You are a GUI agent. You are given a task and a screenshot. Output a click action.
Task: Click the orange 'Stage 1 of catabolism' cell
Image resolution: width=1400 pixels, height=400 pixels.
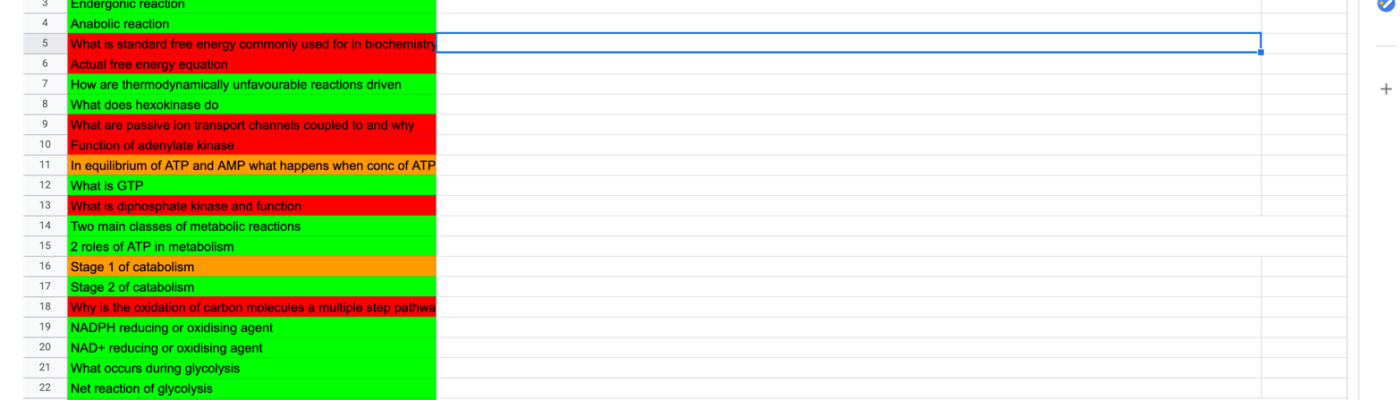pyautogui.click(x=252, y=267)
